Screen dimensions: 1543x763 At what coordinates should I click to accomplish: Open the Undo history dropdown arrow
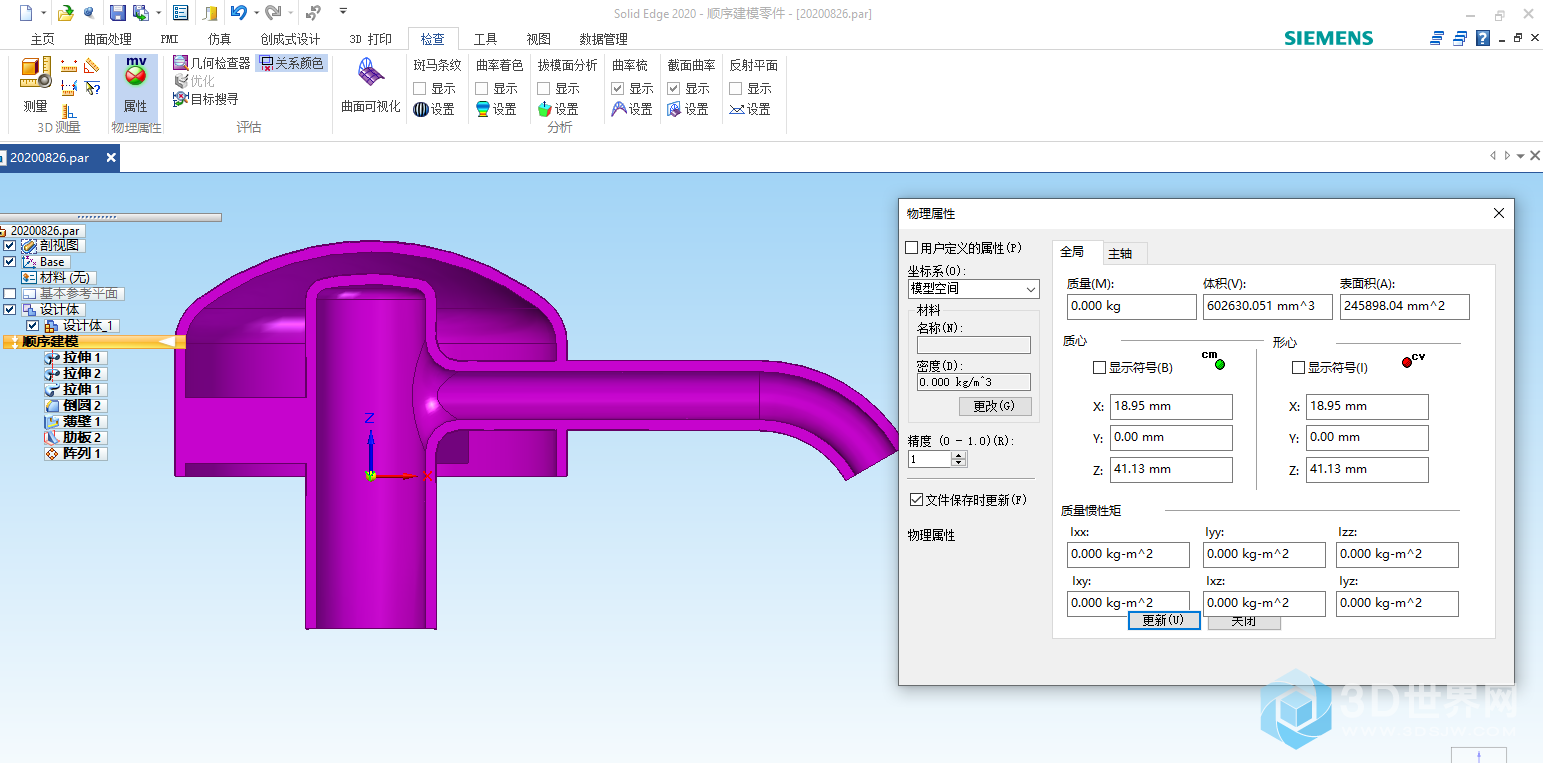click(x=256, y=13)
